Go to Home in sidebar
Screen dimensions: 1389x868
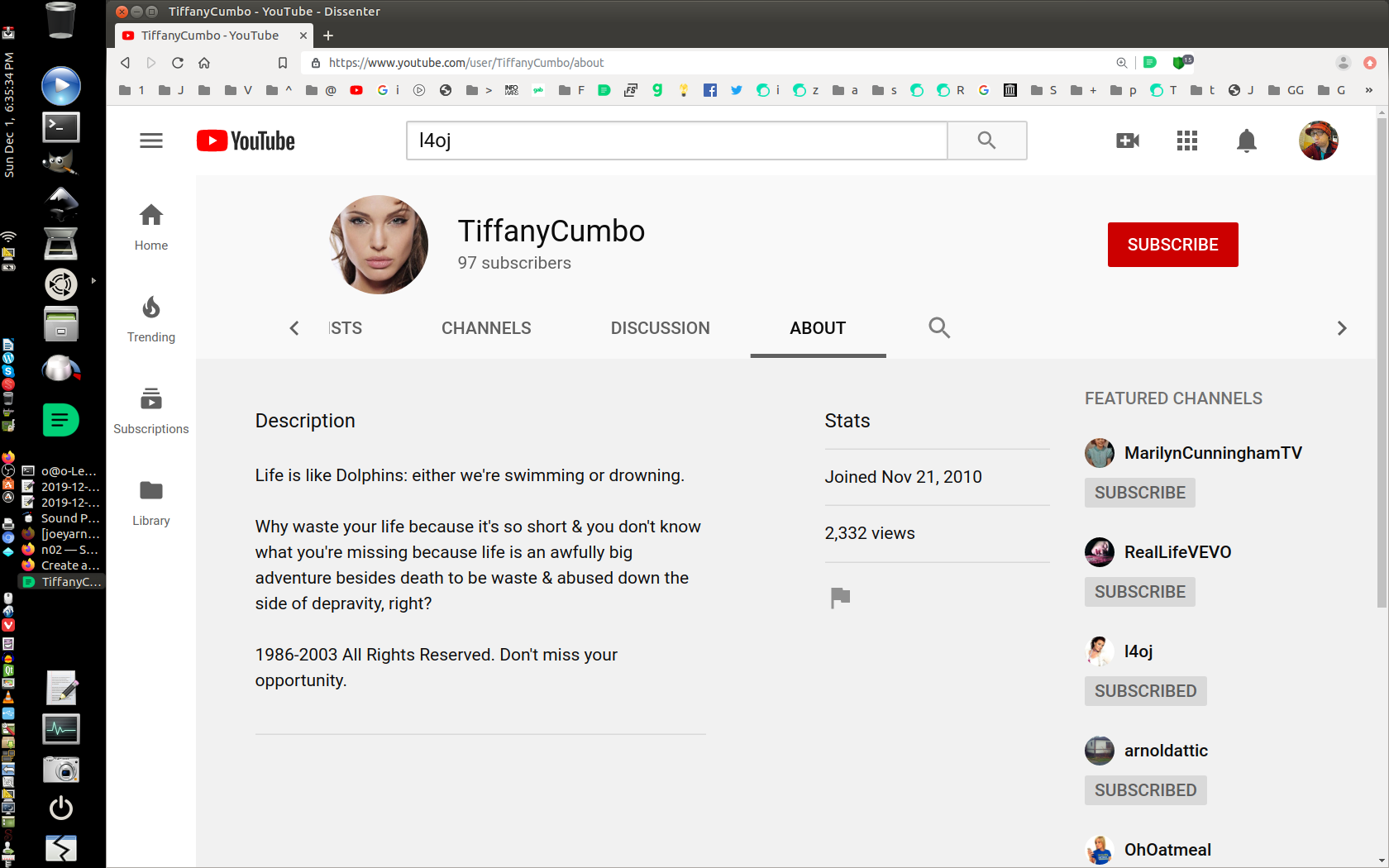tap(151, 227)
